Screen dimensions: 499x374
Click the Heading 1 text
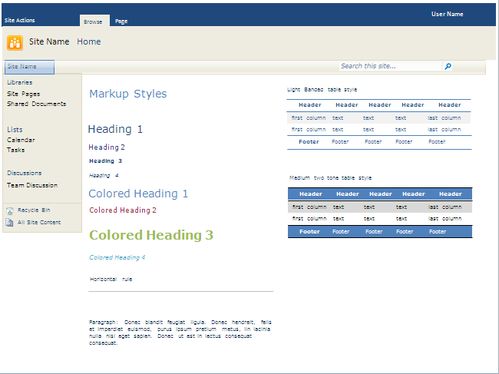115,129
